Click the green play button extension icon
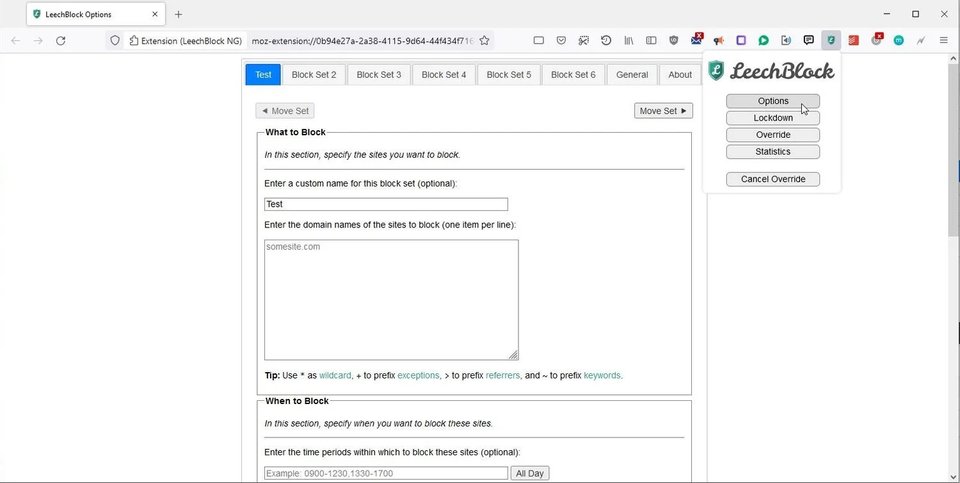This screenshot has height=483, width=960. pos(763,40)
